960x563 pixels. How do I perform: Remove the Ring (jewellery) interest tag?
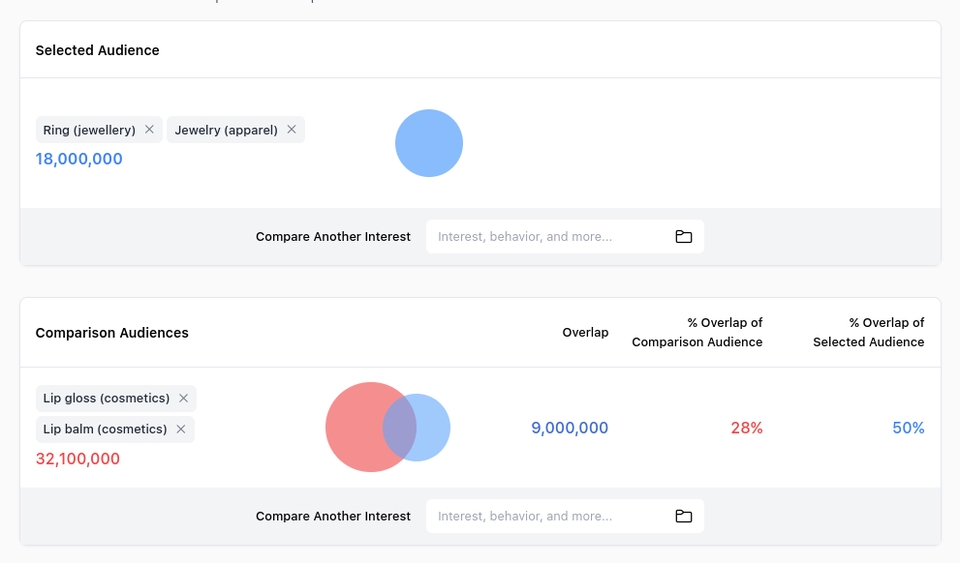[x=149, y=130]
